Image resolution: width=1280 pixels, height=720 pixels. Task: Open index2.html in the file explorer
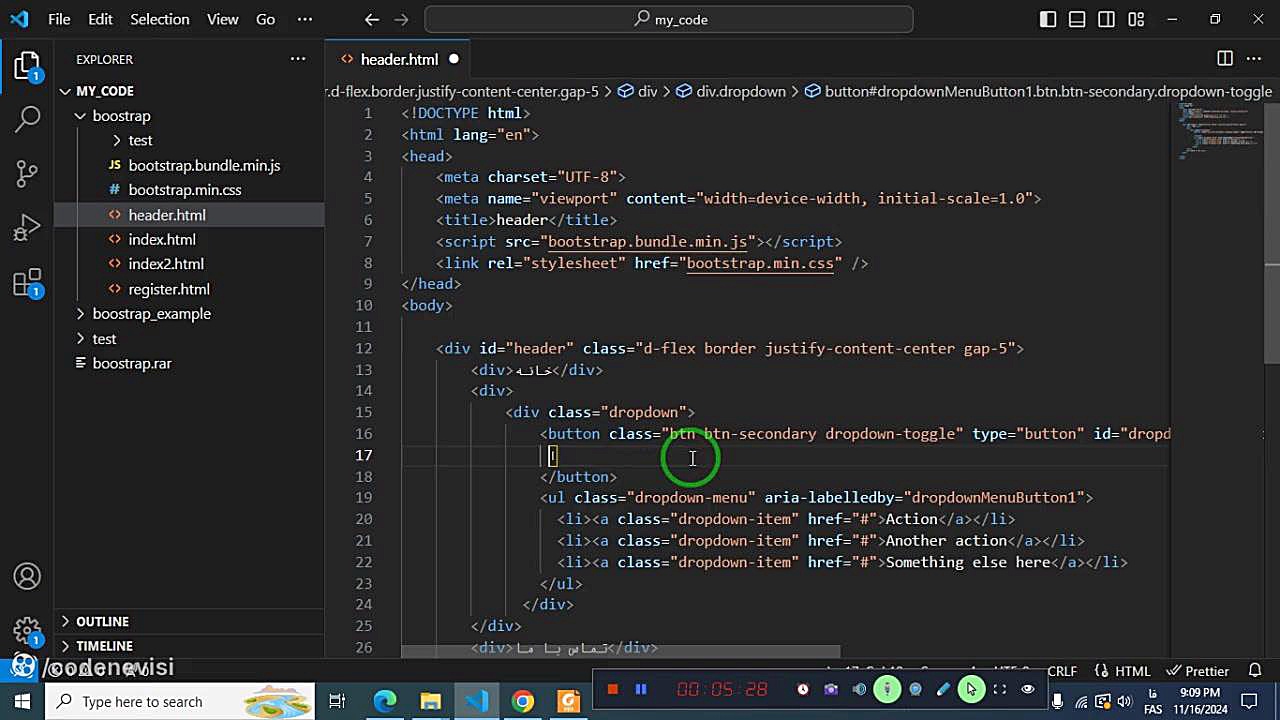coord(166,264)
